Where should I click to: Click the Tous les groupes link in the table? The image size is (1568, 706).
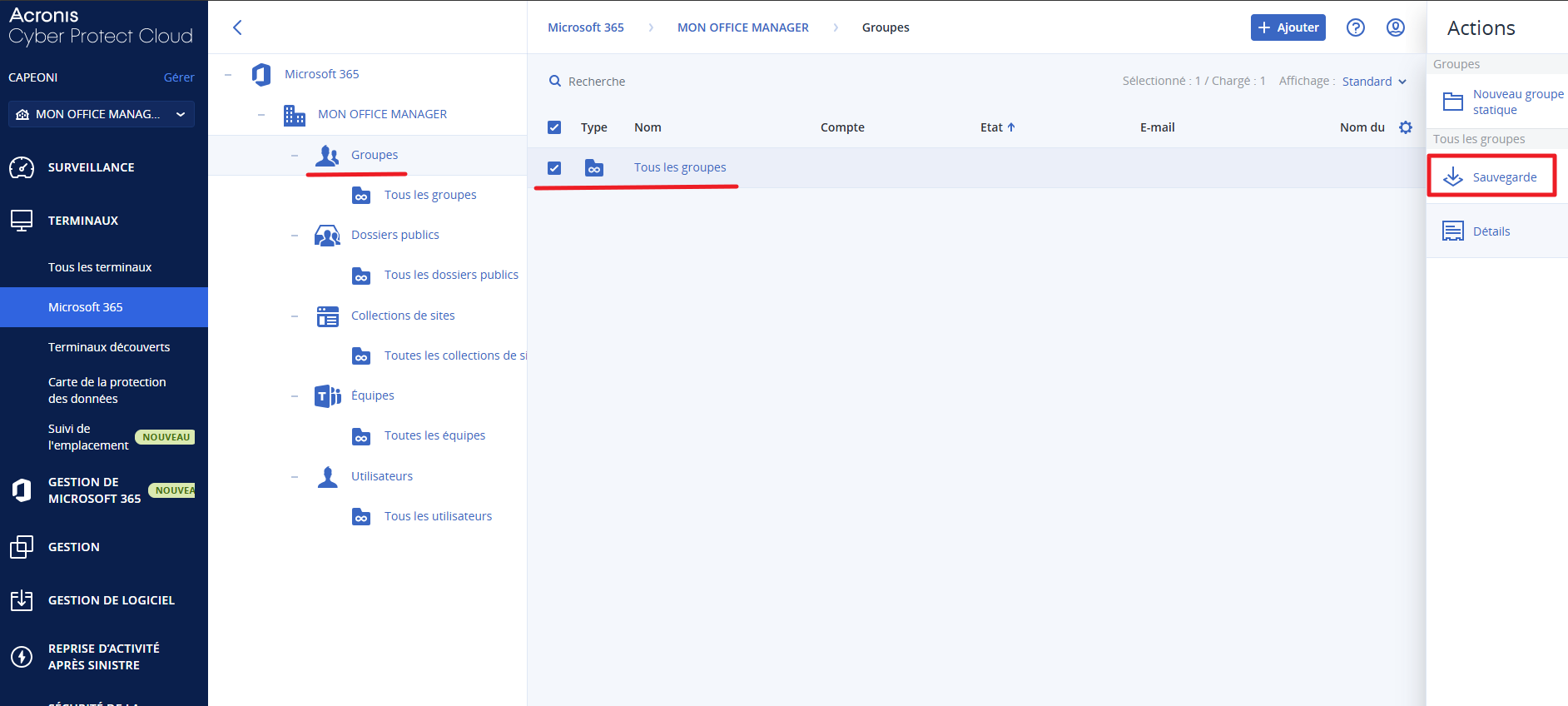pos(680,167)
